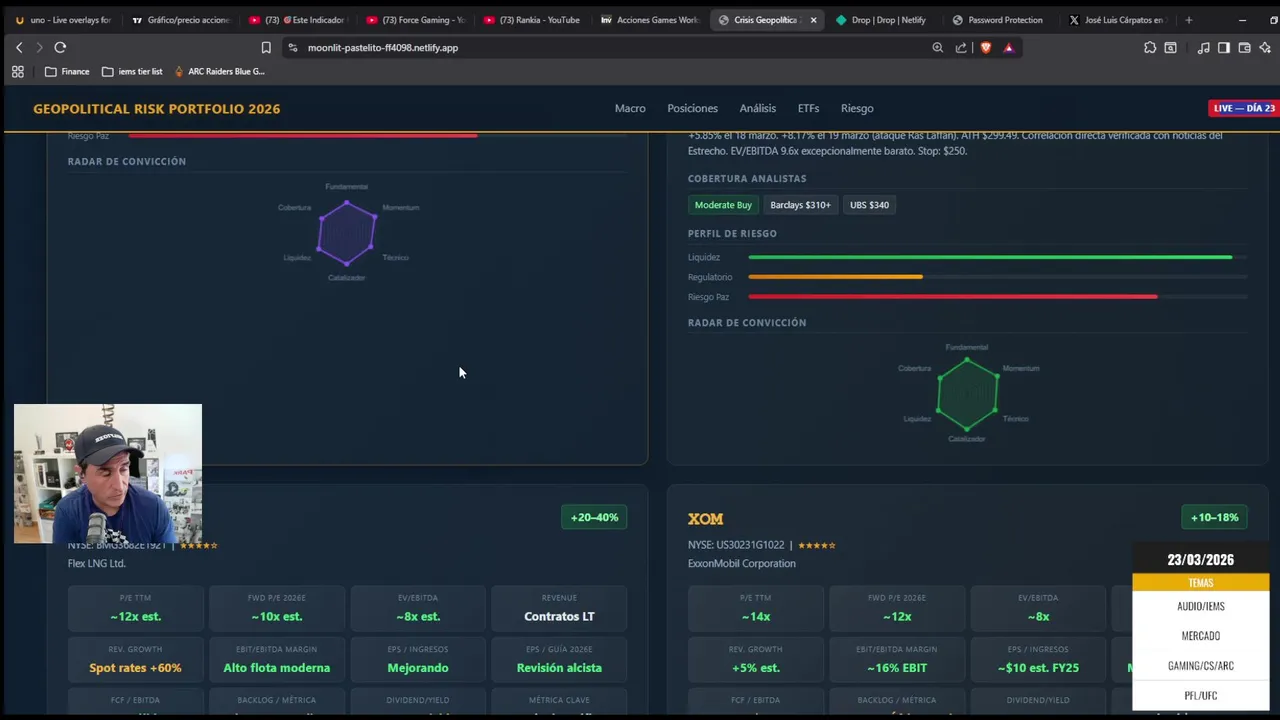Switch to the Este Indicador YouTube tab

point(297,20)
